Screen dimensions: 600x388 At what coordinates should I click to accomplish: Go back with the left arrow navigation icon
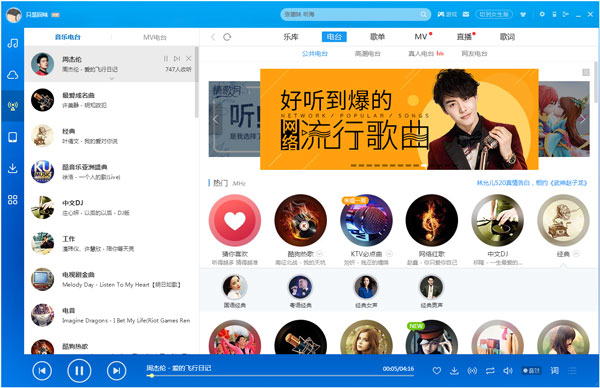[213, 37]
